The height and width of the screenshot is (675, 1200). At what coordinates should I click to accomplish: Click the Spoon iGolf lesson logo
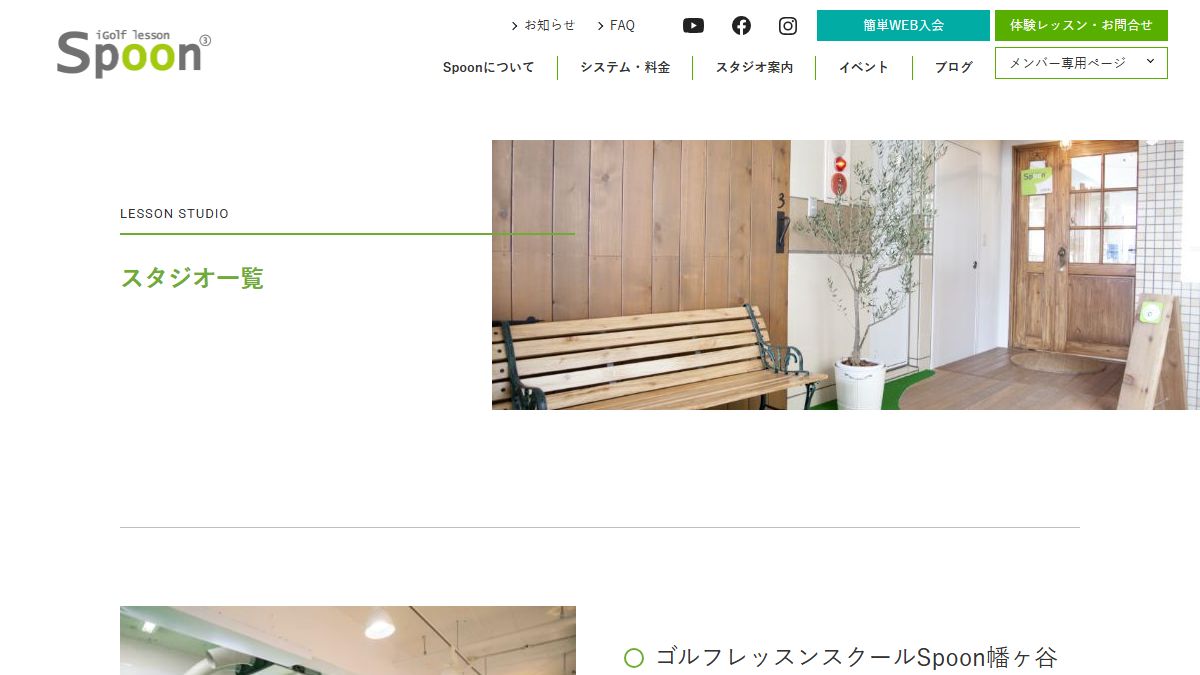(134, 53)
